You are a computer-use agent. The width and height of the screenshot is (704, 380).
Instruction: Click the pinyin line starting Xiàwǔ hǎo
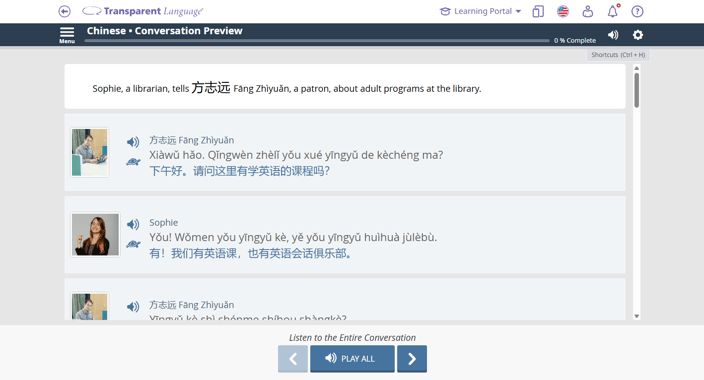tap(296, 155)
